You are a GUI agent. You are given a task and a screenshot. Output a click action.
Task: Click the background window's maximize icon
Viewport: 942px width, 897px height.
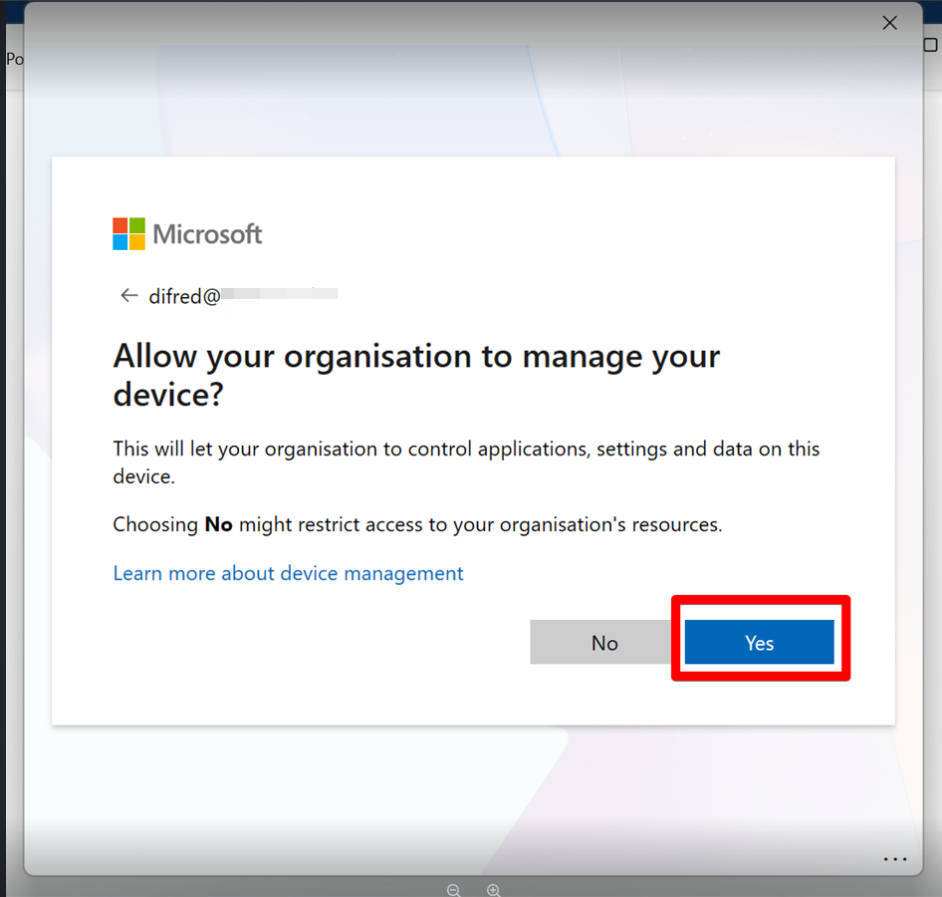931,45
